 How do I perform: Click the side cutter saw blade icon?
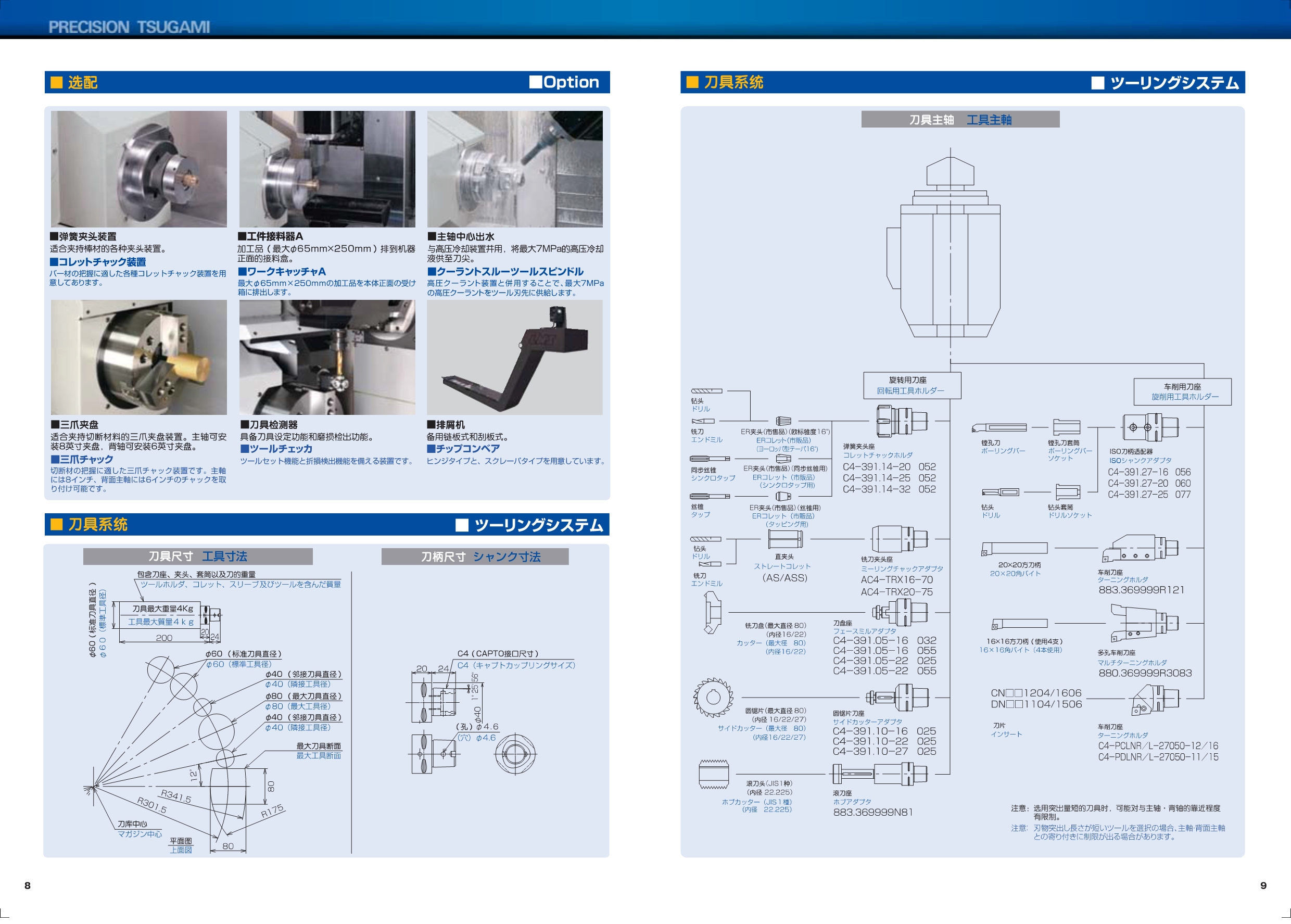tap(713, 697)
